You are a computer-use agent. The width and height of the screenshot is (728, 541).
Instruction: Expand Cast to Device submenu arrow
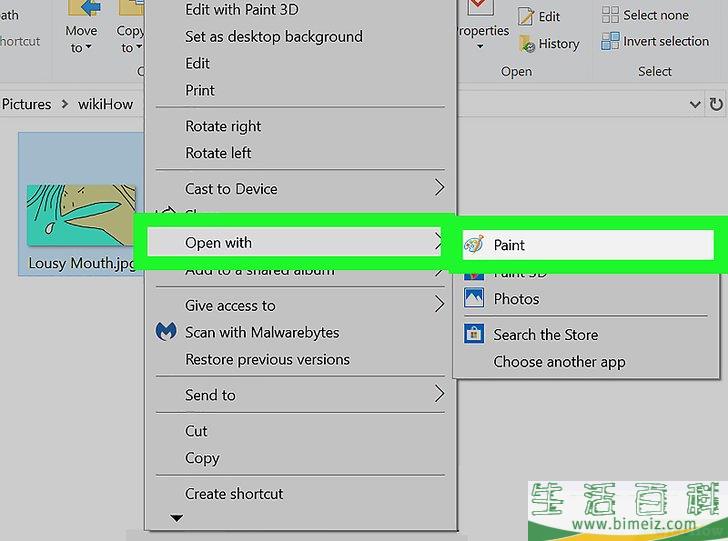[x=439, y=188]
